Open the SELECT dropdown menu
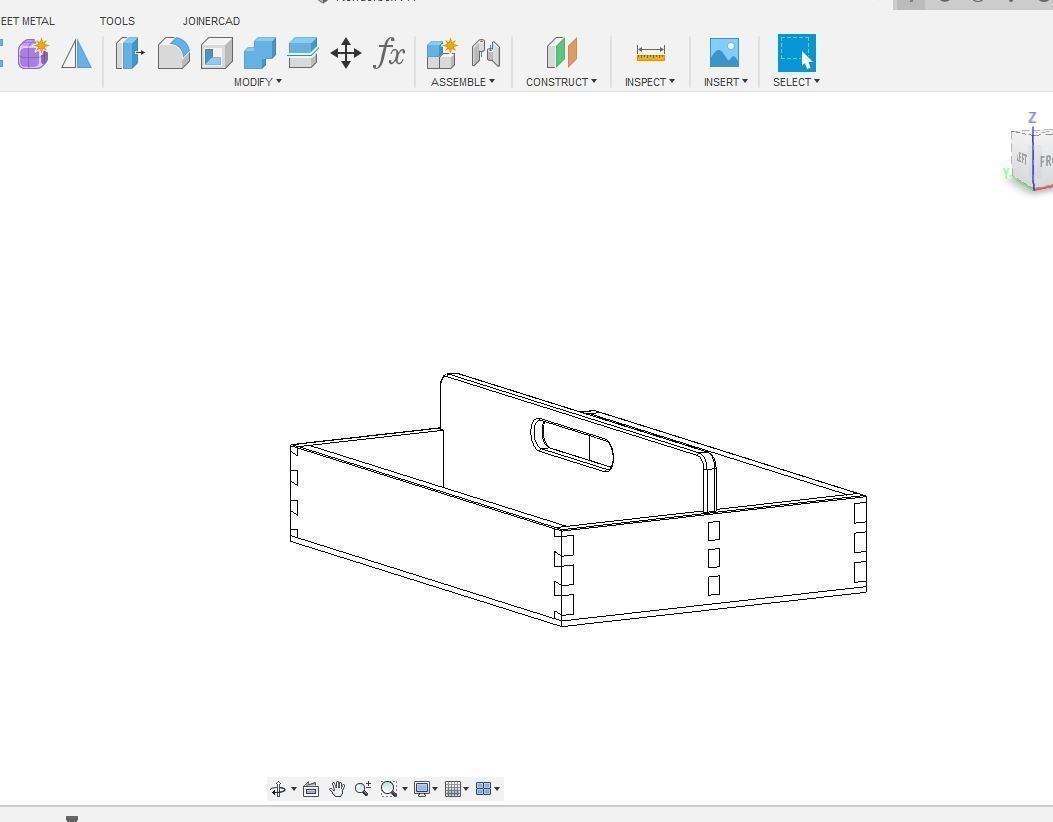The image size is (1053, 822). (796, 82)
